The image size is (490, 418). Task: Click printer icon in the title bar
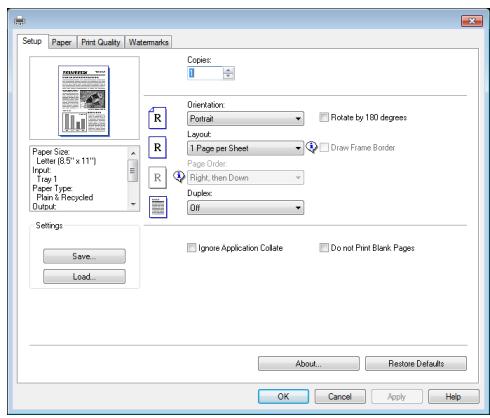pos(19,21)
